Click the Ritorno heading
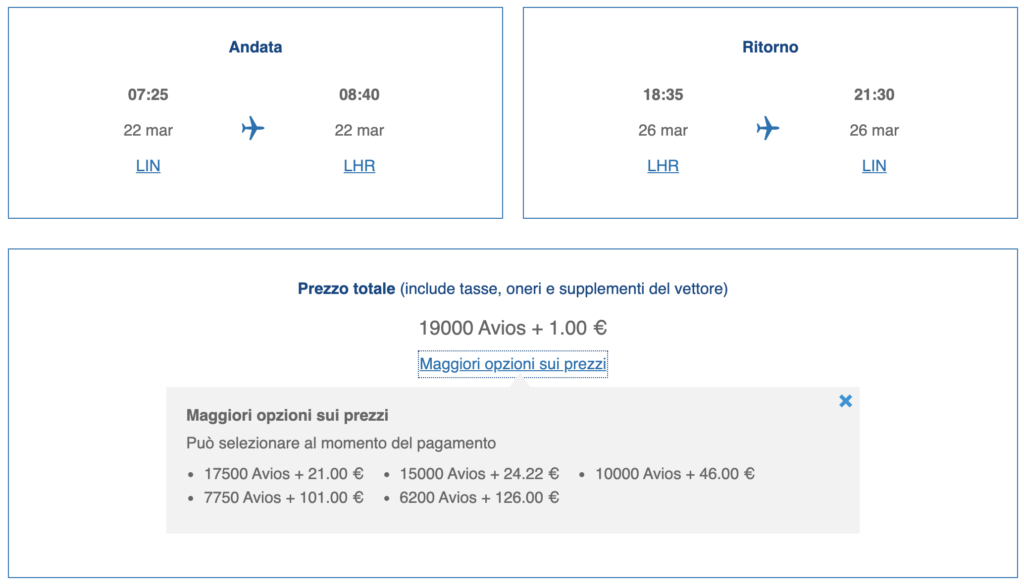This screenshot has width=1024, height=585. [x=770, y=47]
